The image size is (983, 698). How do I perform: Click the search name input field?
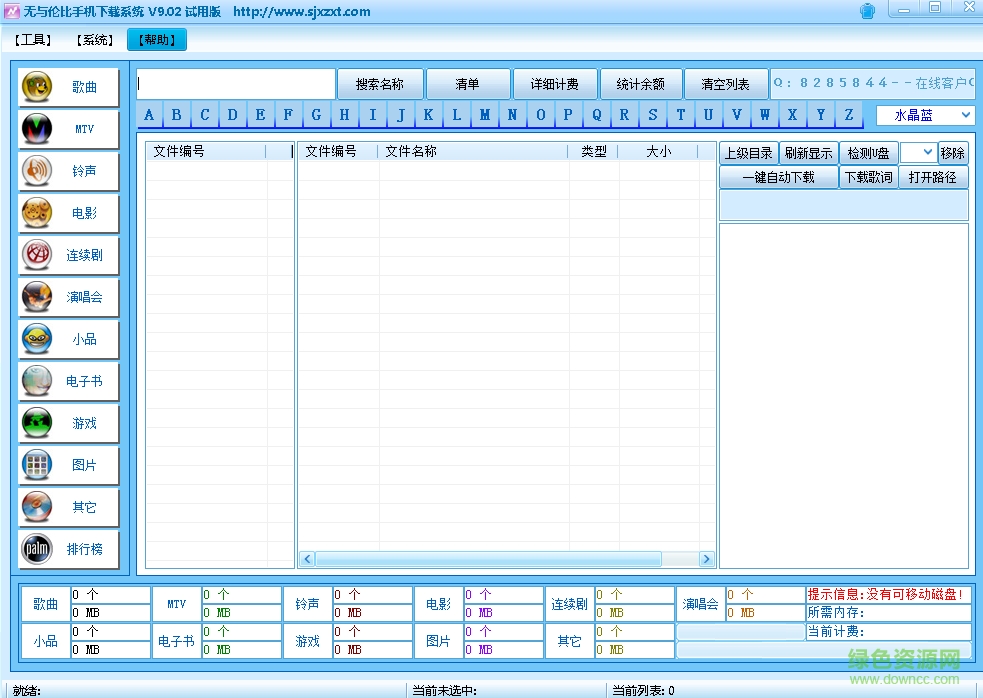(x=236, y=84)
